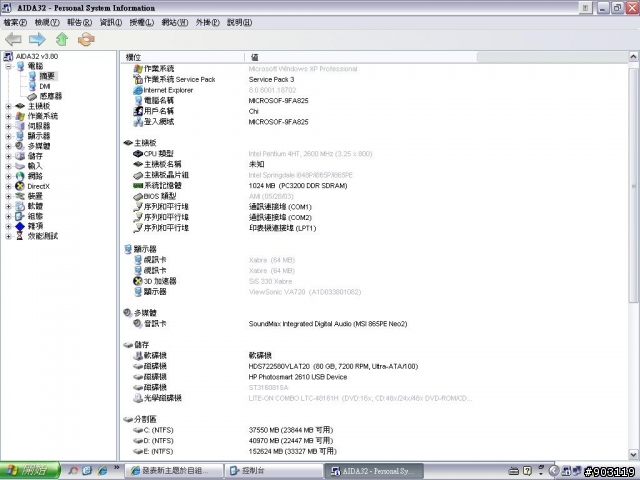Screen dimensions: 640x480
Task: Click the ViewSonic VA720 monitor link
Action: coord(304,292)
